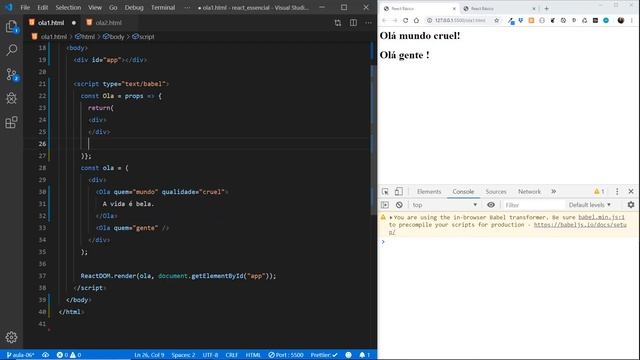Toggle DevTools device toolbar

point(399,191)
